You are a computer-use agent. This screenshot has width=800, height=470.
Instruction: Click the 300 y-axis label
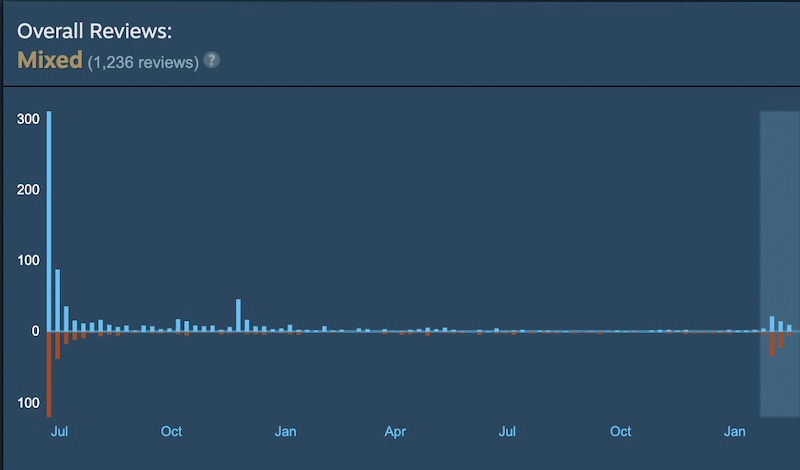click(28, 119)
